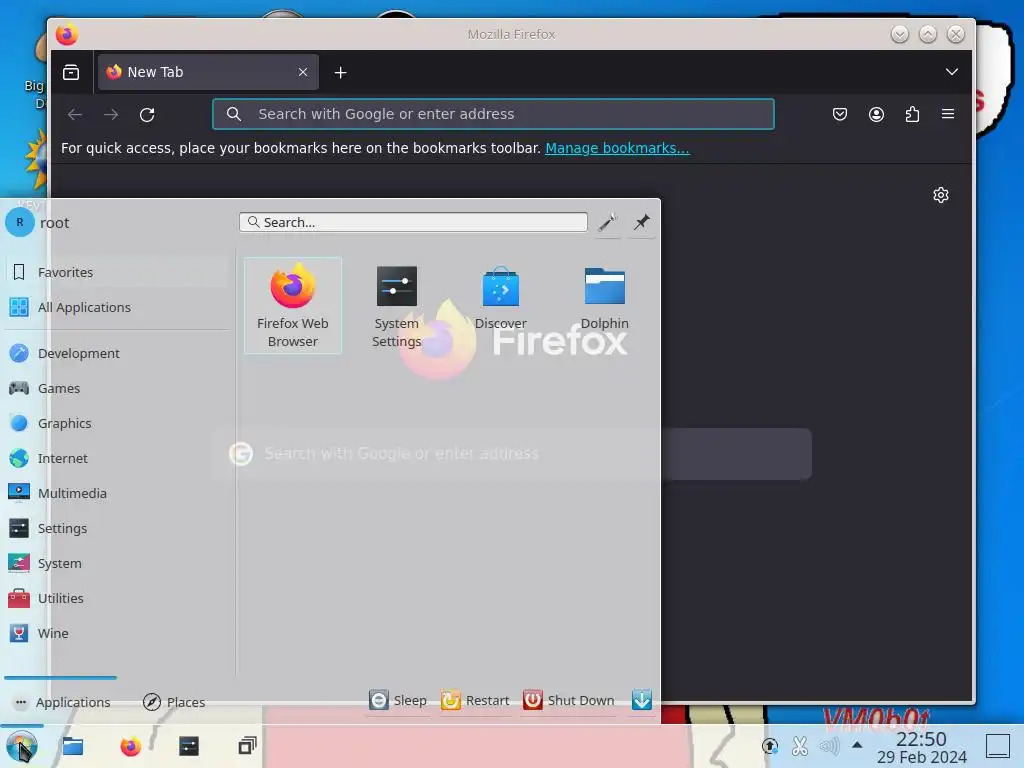Open Firefox View recent browsing icon

[x=71, y=72]
